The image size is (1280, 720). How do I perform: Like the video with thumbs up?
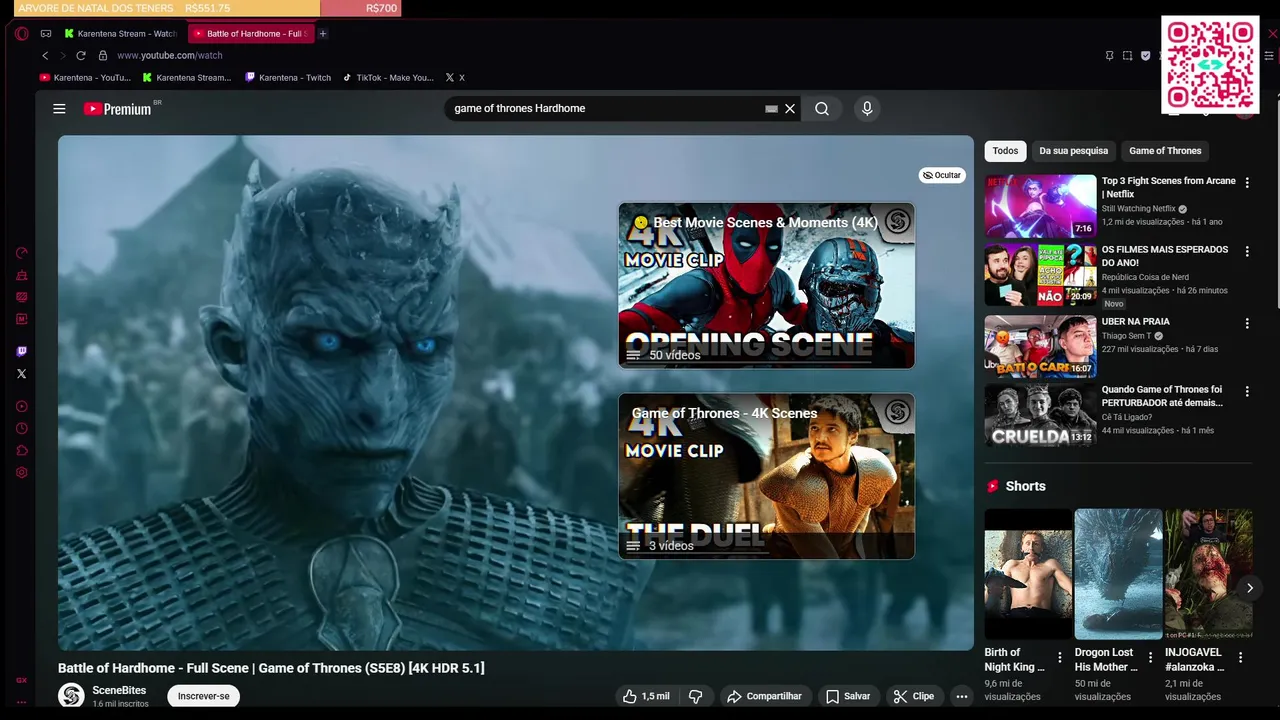646,696
